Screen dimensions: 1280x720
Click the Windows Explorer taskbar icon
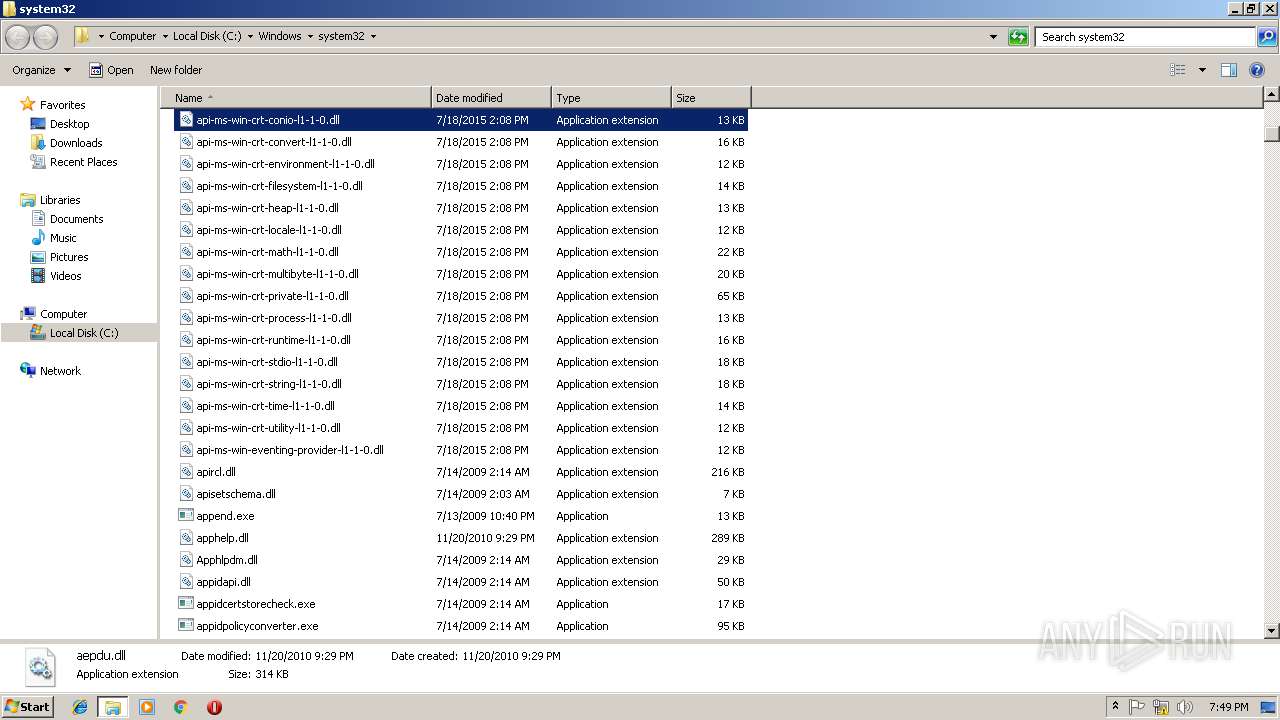113,707
